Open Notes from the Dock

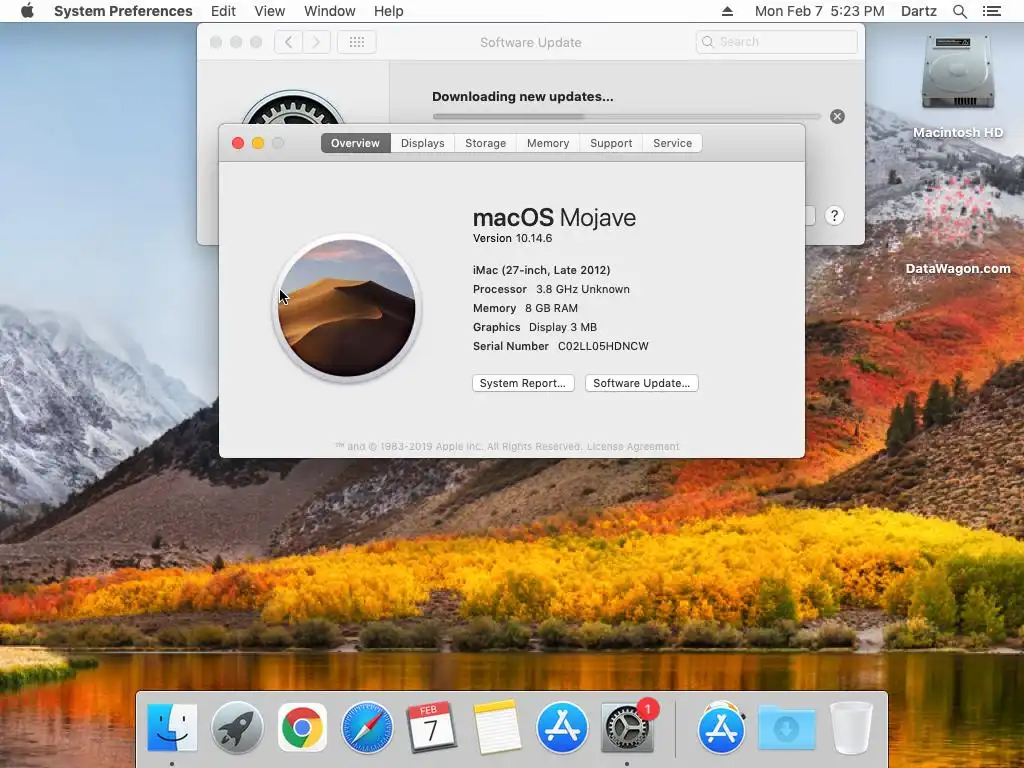pyautogui.click(x=497, y=727)
